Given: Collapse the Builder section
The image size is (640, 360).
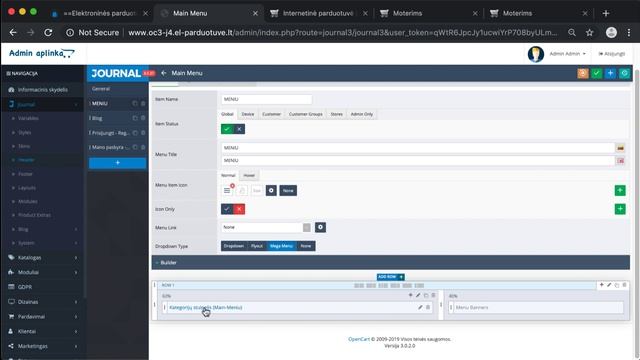Looking at the screenshot, I should (391, 262).
